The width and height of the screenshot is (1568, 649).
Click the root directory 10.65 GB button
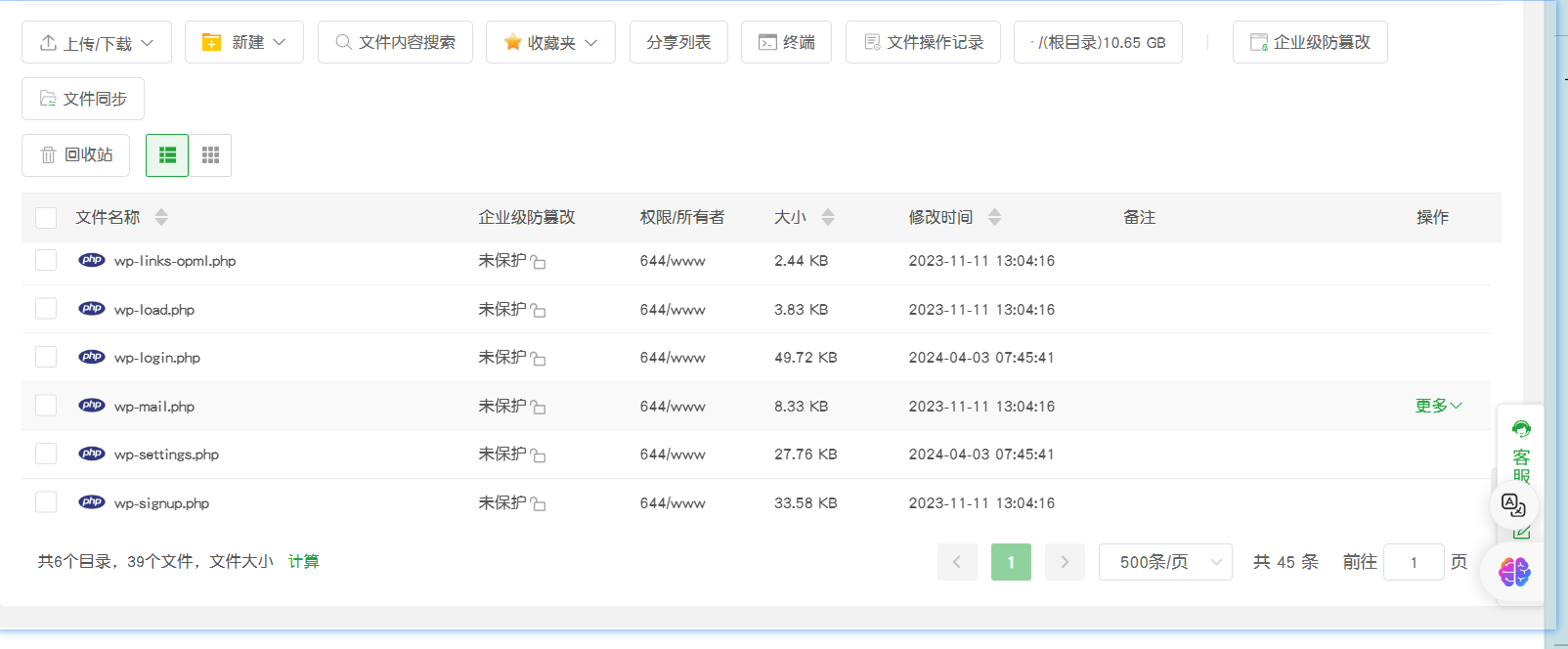[x=1098, y=42]
